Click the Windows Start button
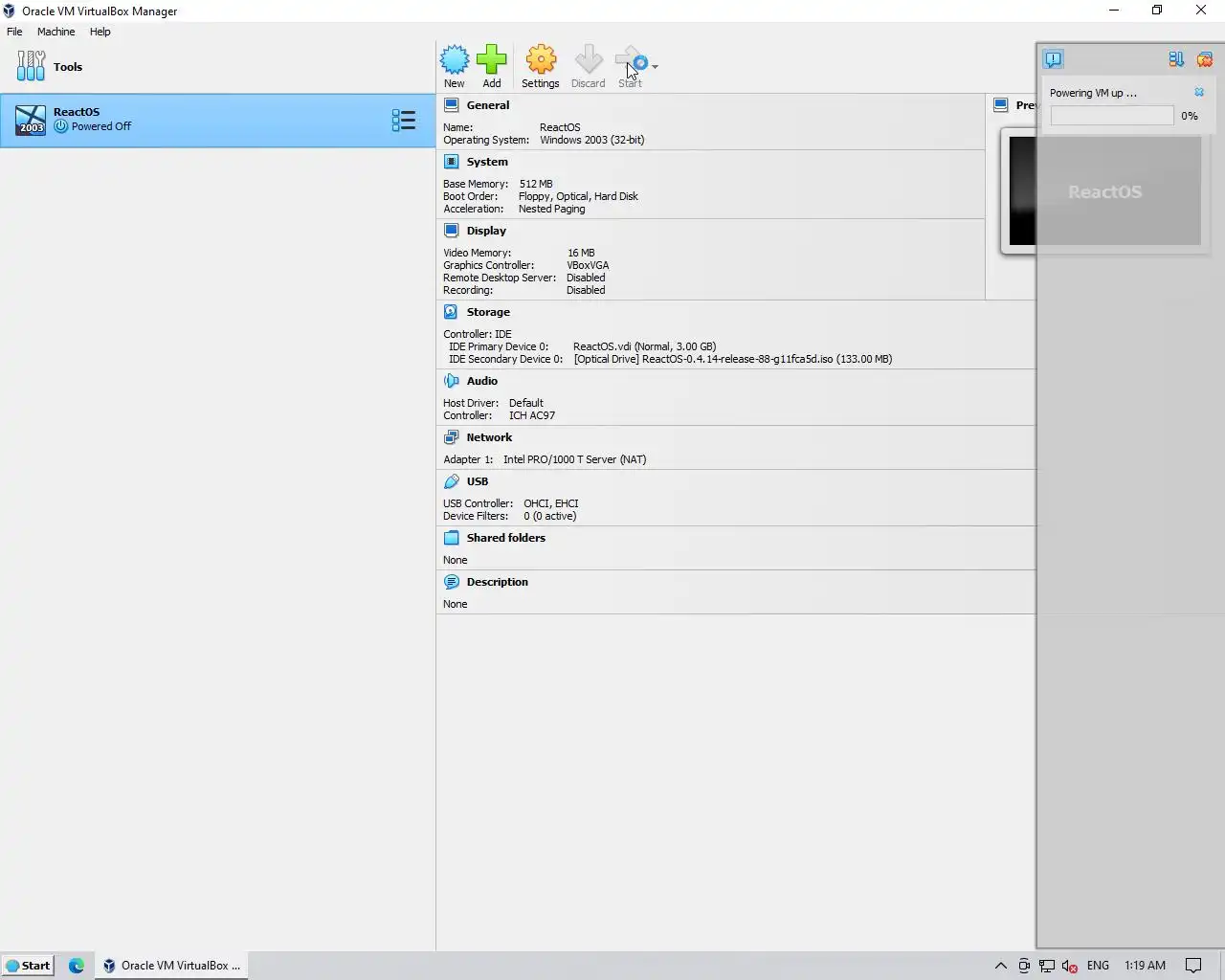Viewport: 1225px width, 980px height. (x=28, y=966)
